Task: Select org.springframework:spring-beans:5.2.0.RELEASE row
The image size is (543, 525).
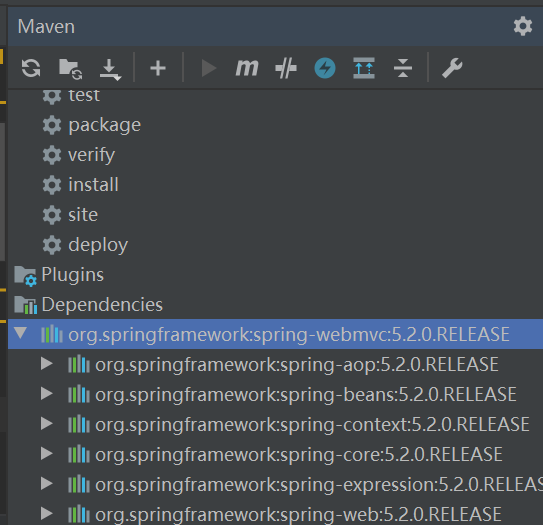Action: (275, 394)
